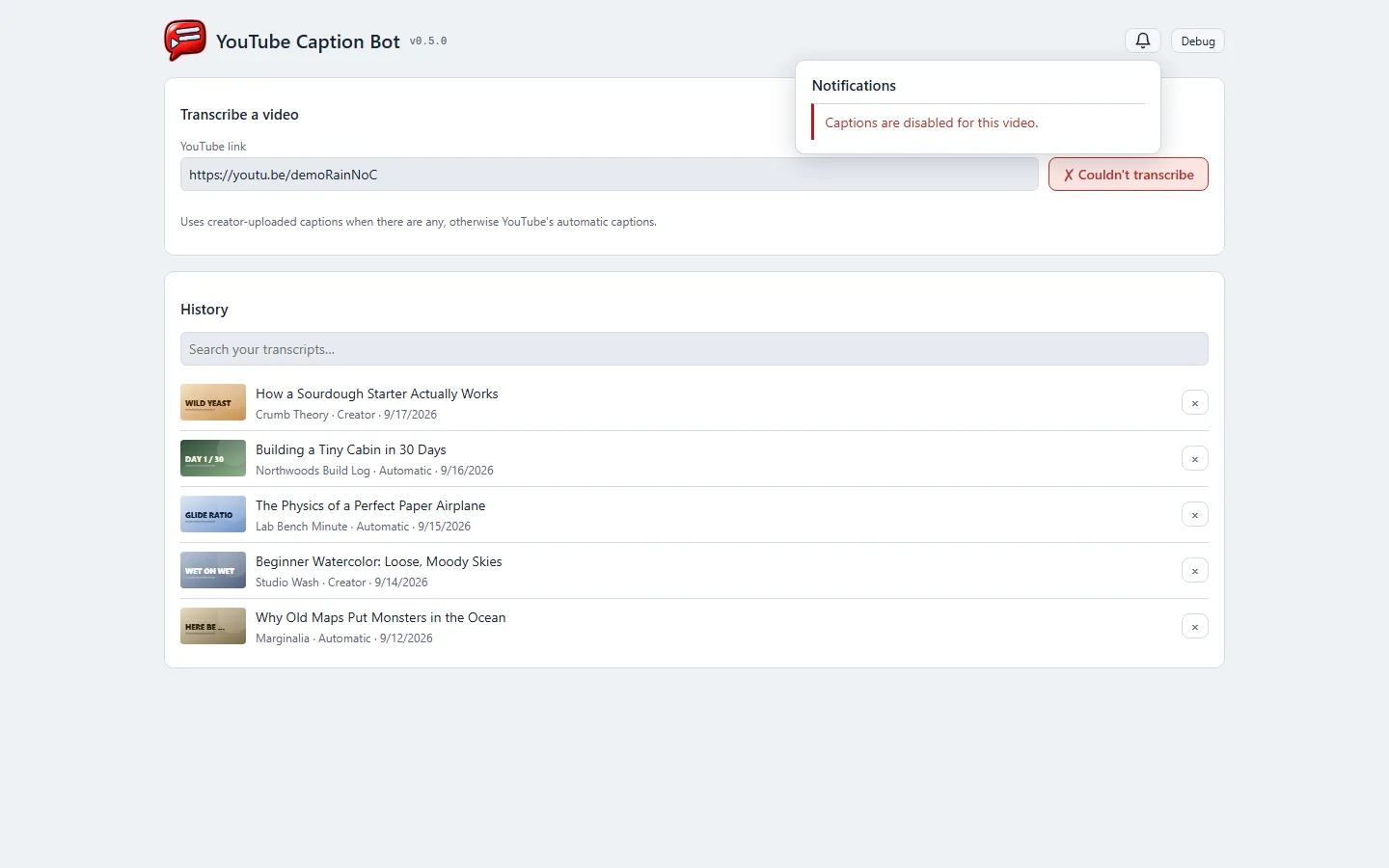Remove the Tiny Cabin in 30 Days entry
This screenshot has height=868, width=1389.
tap(1195, 459)
